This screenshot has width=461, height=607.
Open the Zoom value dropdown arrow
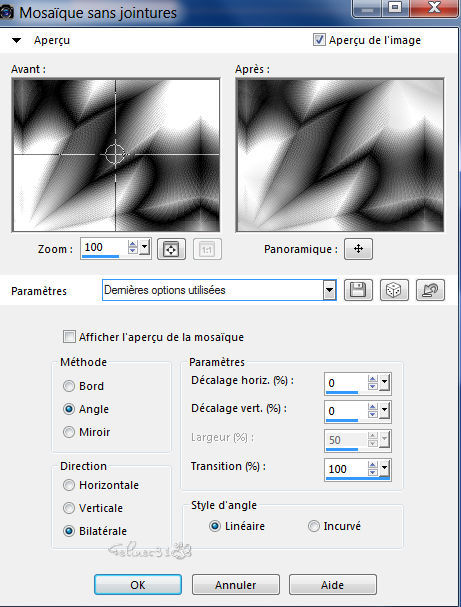pos(145,247)
